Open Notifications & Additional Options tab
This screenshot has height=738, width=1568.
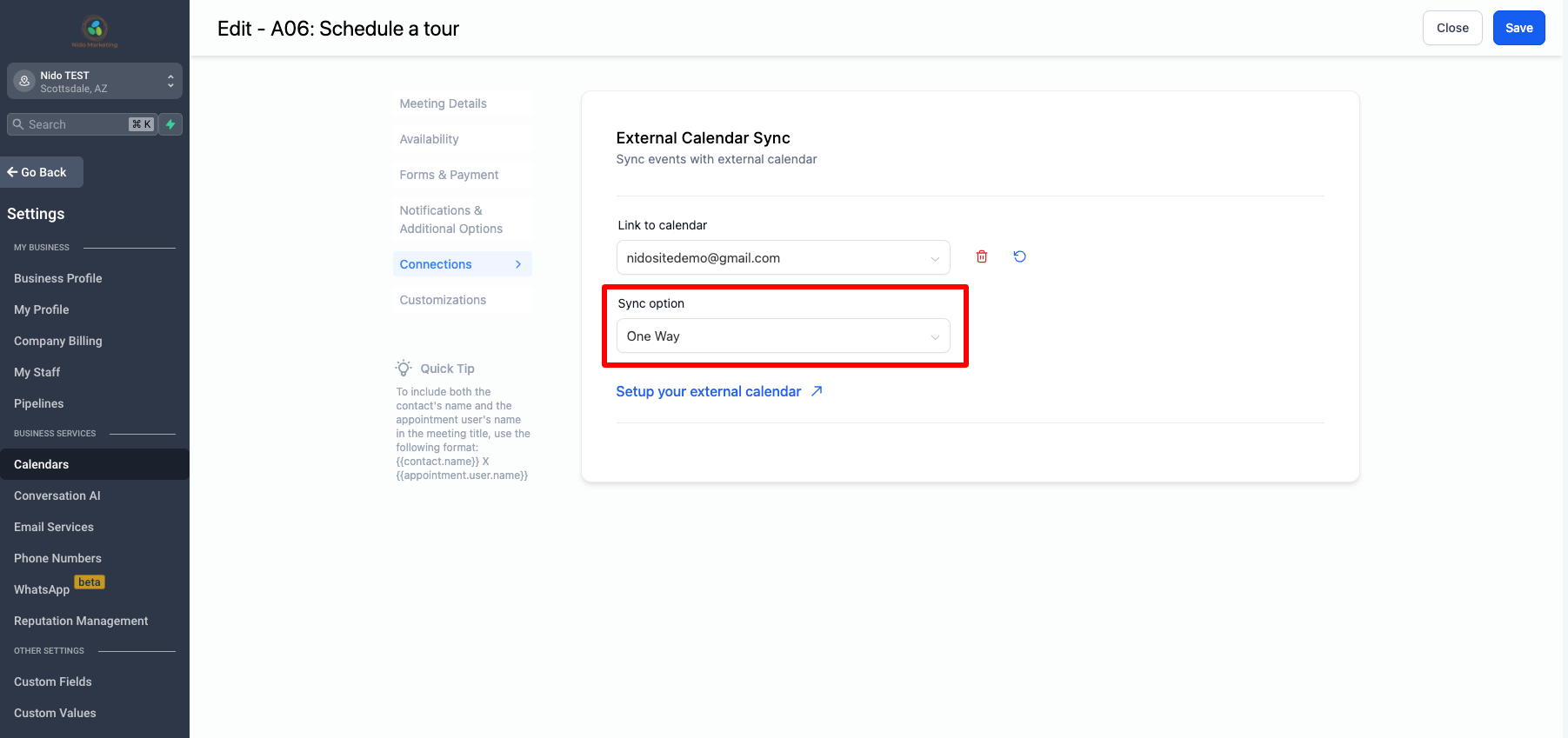point(462,219)
